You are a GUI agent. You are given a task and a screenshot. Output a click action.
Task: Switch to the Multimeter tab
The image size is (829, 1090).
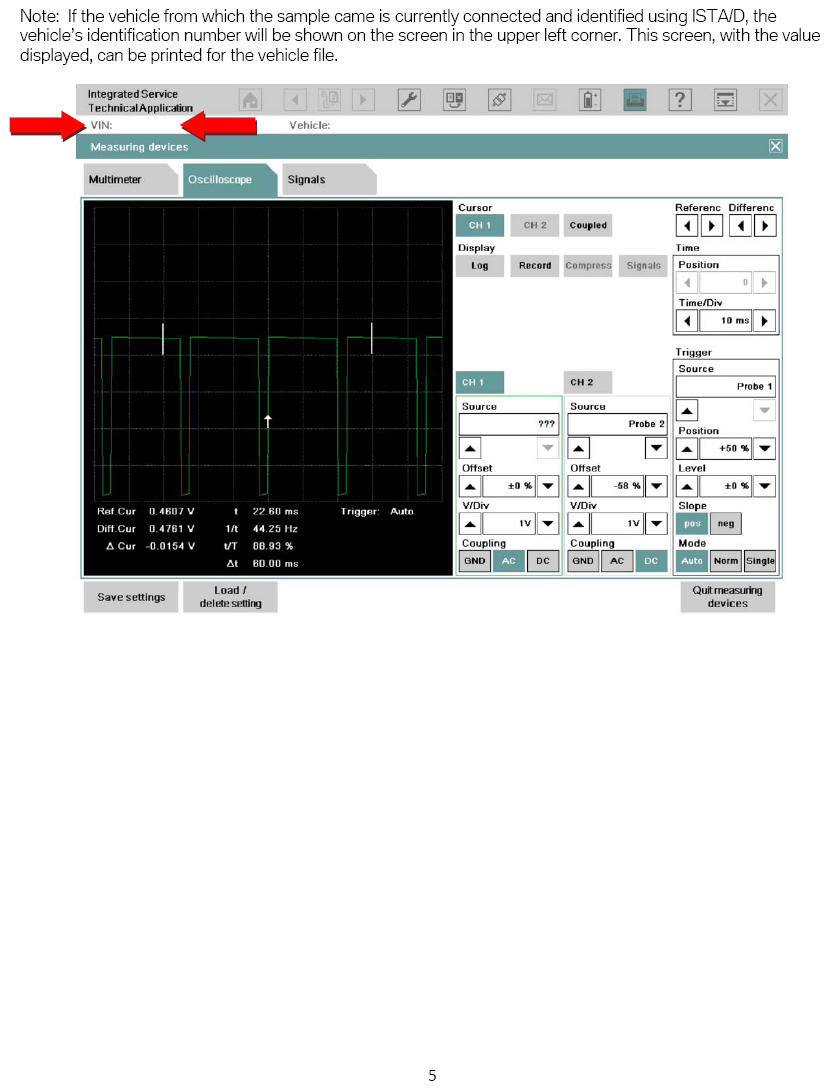coord(129,179)
